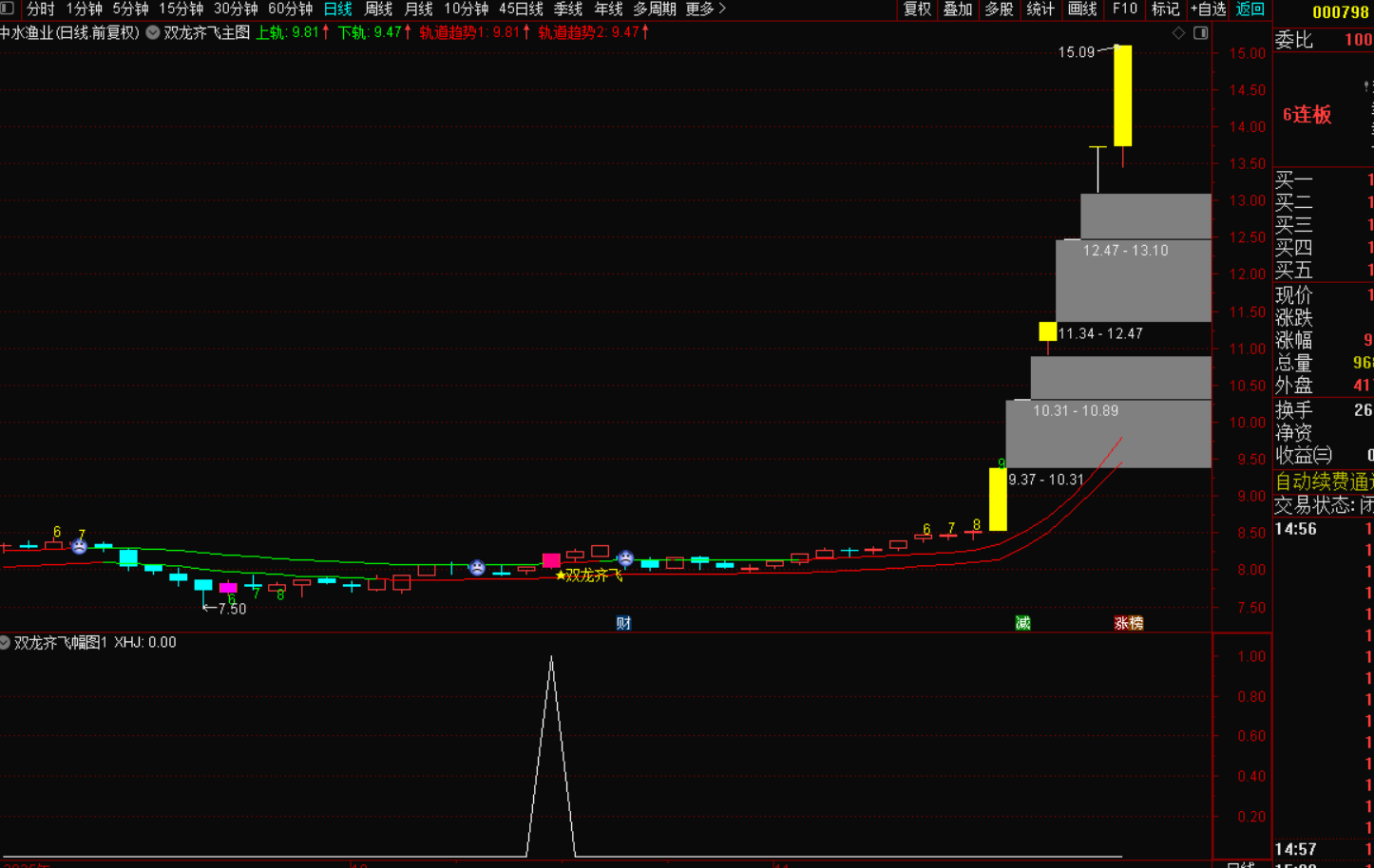Toggle the side panel icon beside the diamond

click(x=1200, y=33)
